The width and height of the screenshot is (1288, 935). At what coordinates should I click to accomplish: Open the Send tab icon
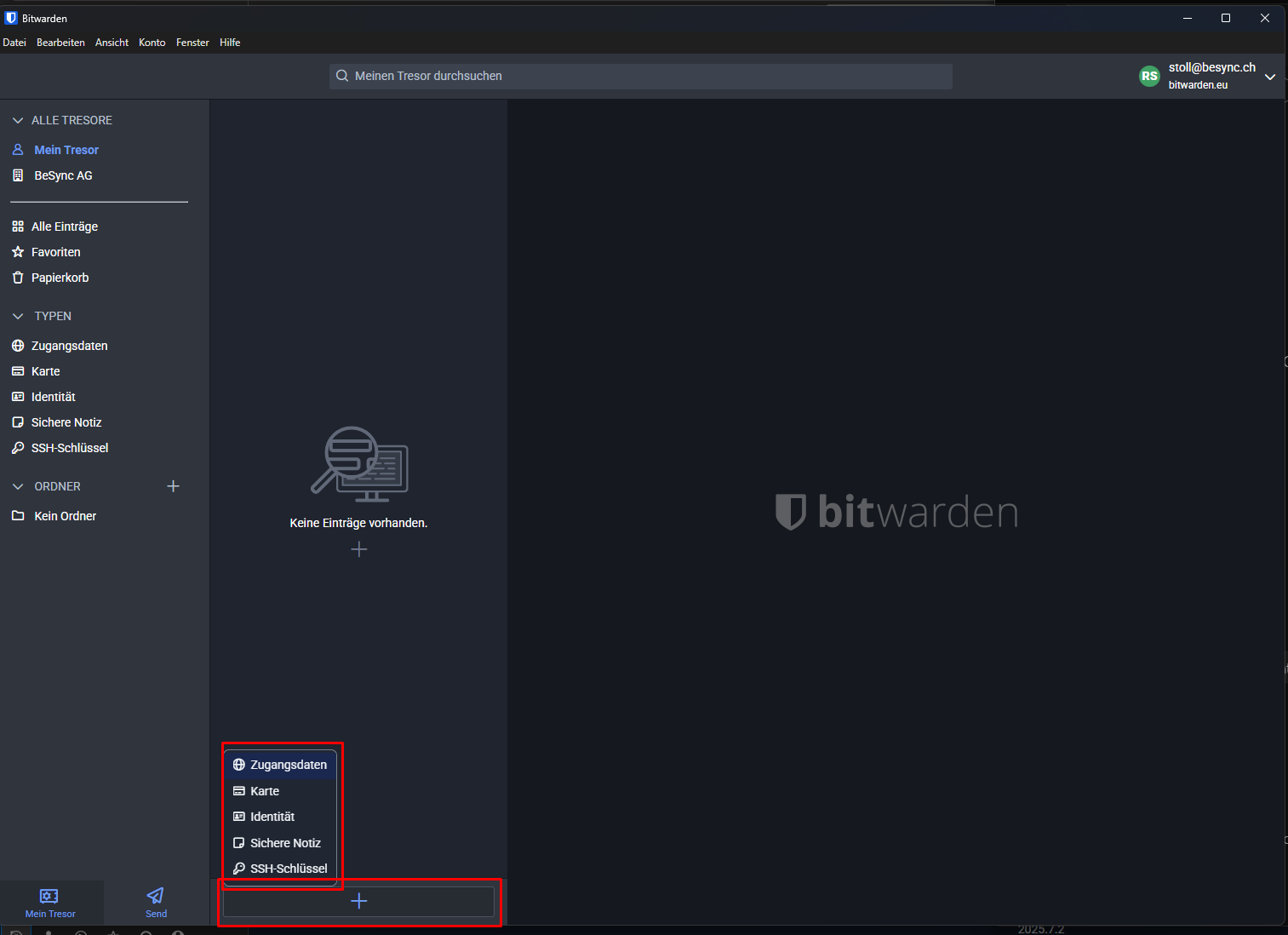[156, 897]
